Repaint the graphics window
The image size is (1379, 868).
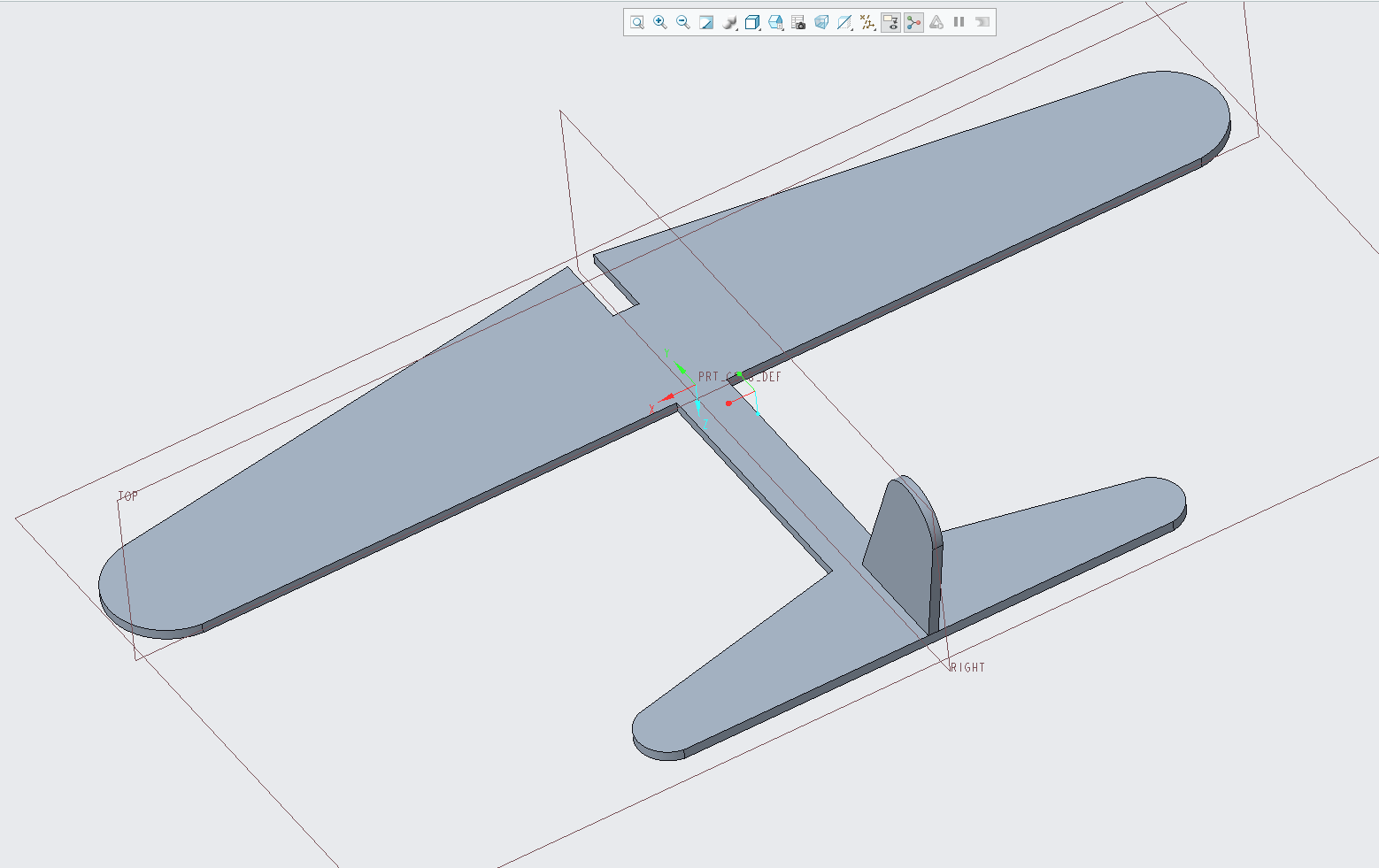pyautogui.click(x=706, y=22)
